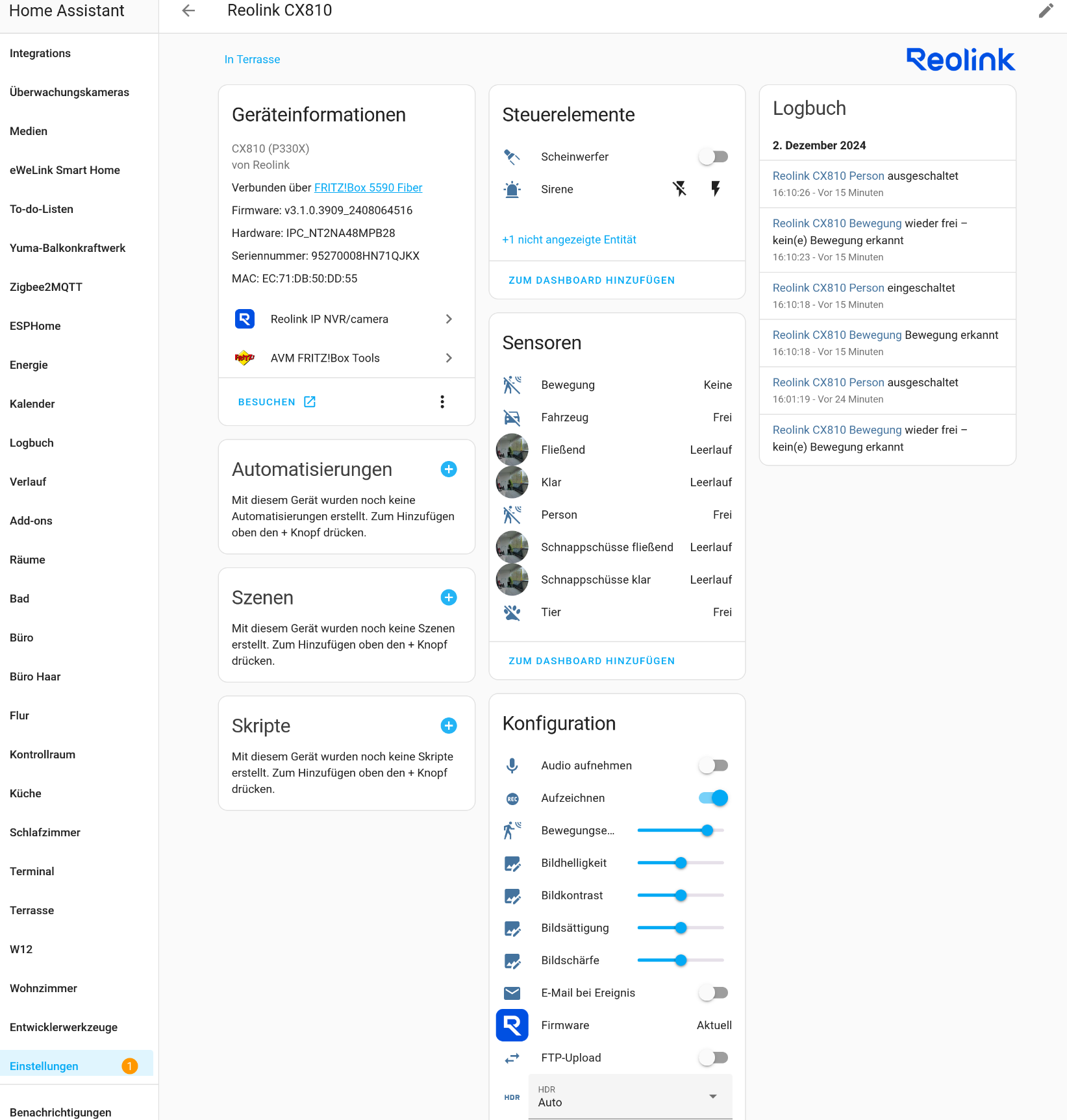Go back using the arrow icon
Image resolution: width=1067 pixels, height=1120 pixels.
(x=188, y=10)
